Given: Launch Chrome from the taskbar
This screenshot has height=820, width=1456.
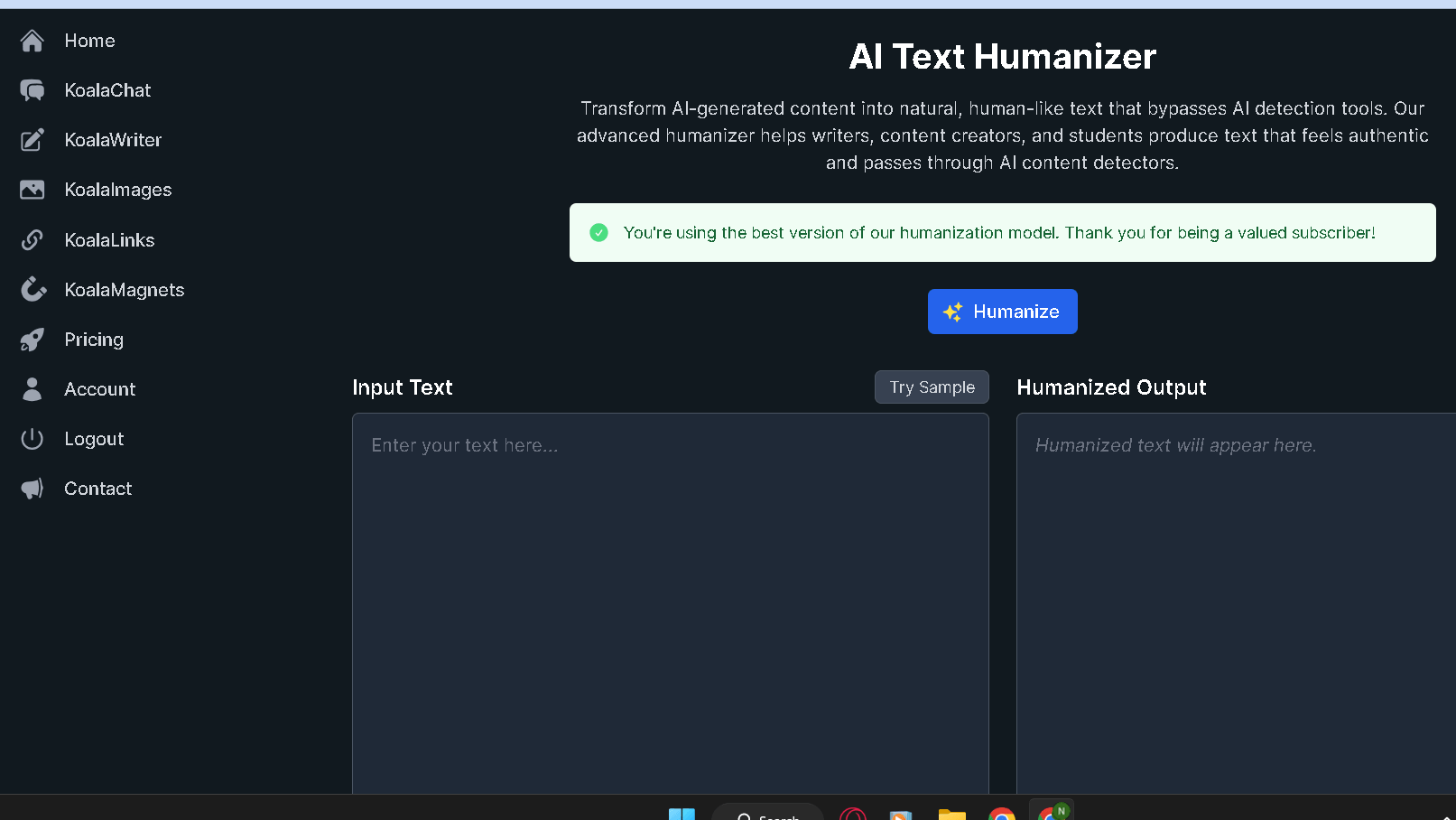Looking at the screenshot, I should pos(1001,814).
